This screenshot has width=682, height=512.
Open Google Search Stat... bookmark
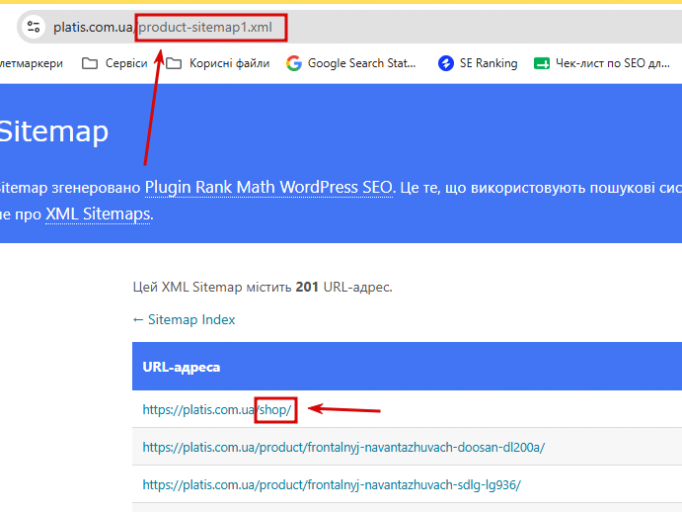pyautogui.click(x=351, y=64)
